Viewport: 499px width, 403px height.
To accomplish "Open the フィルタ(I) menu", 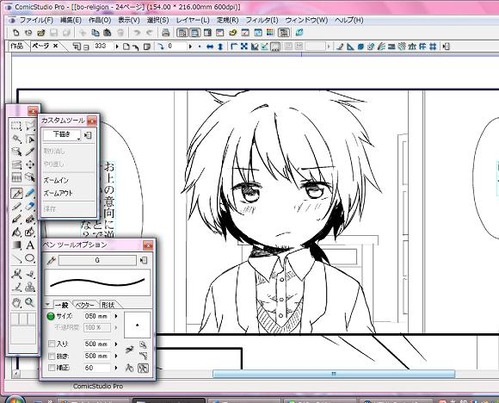I will (262, 20).
